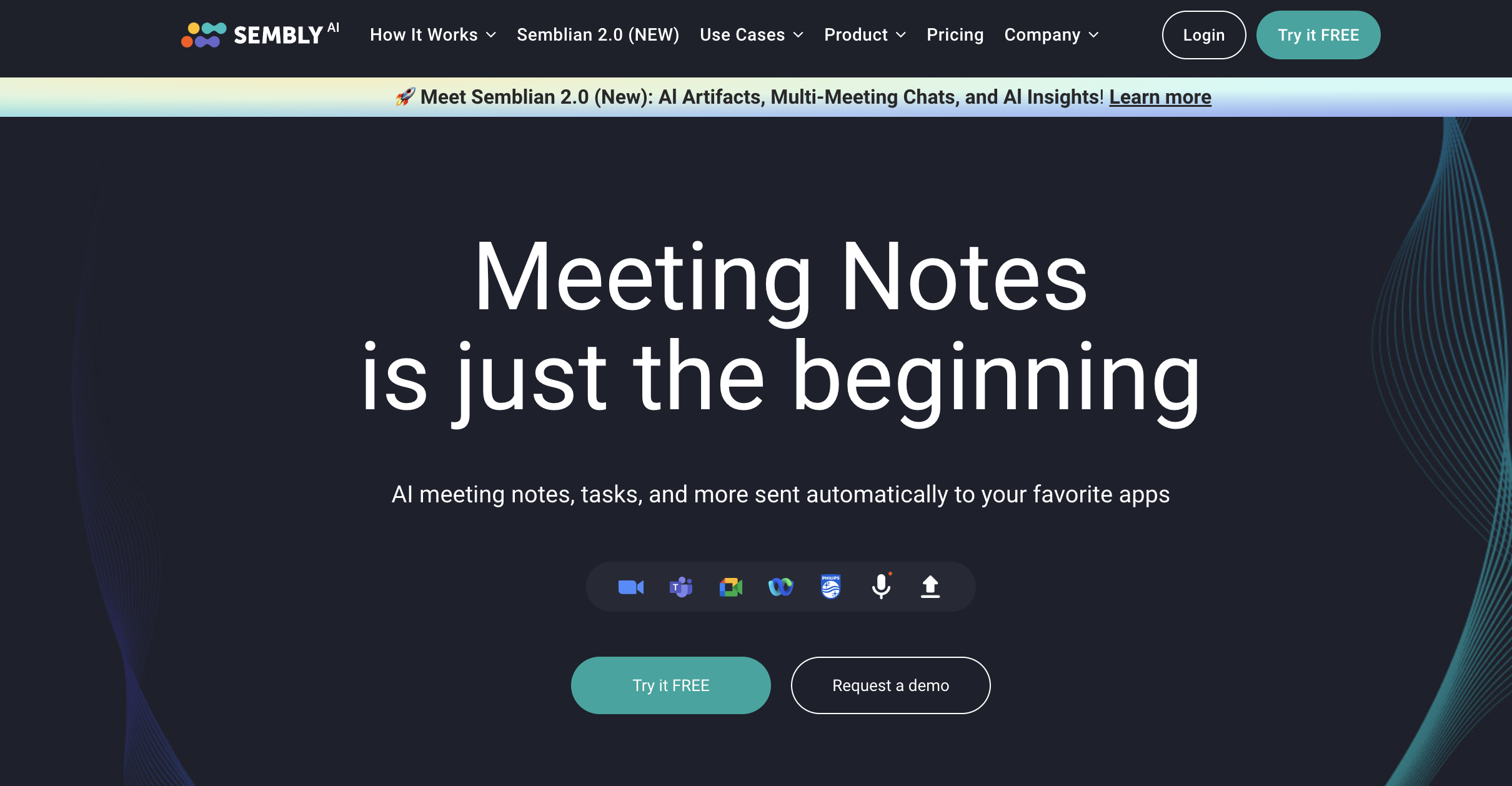Click the announcement banner area
This screenshot has width=1512, height=786.
point(756,97)
